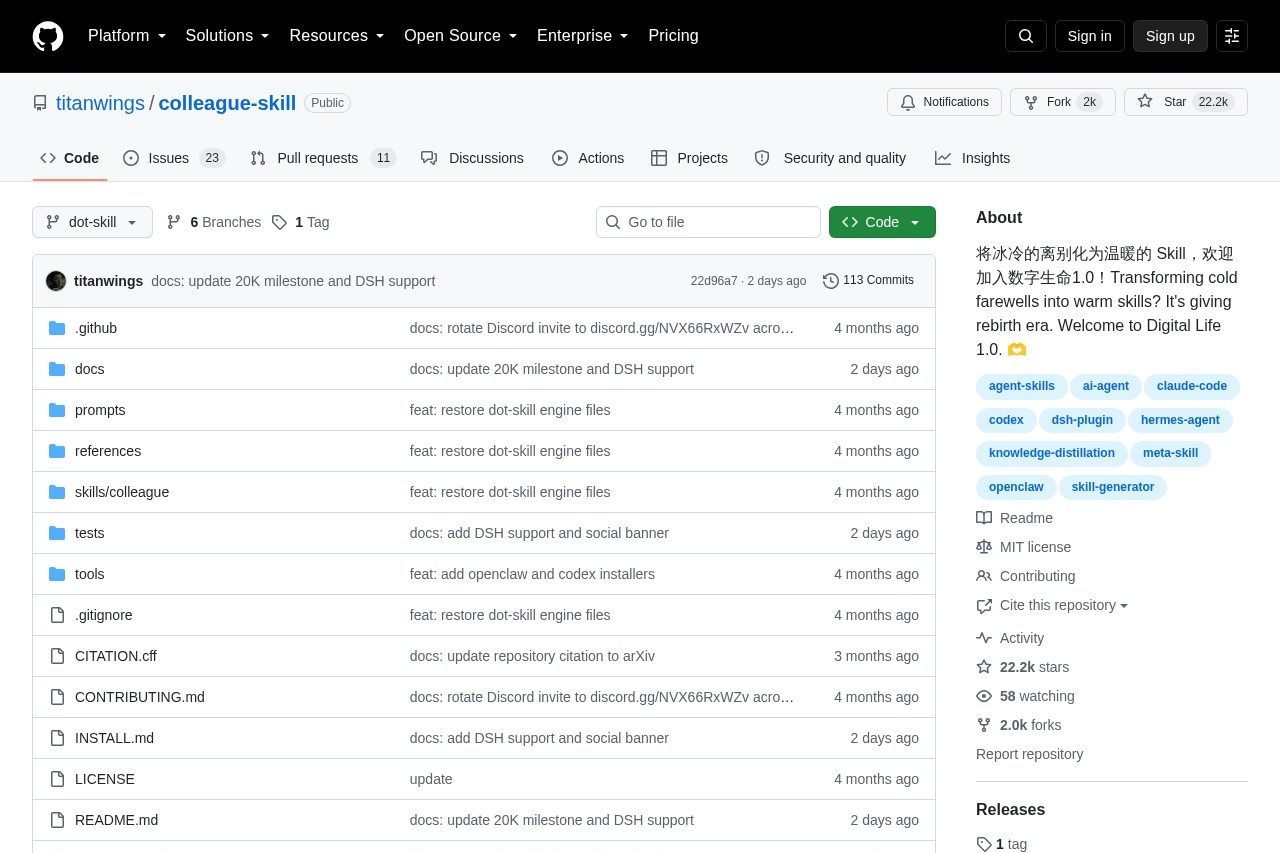Click the MIT license scale icon
This screenshot has height=853, width=1280.
pyautogui.click(x=984, y=547)
